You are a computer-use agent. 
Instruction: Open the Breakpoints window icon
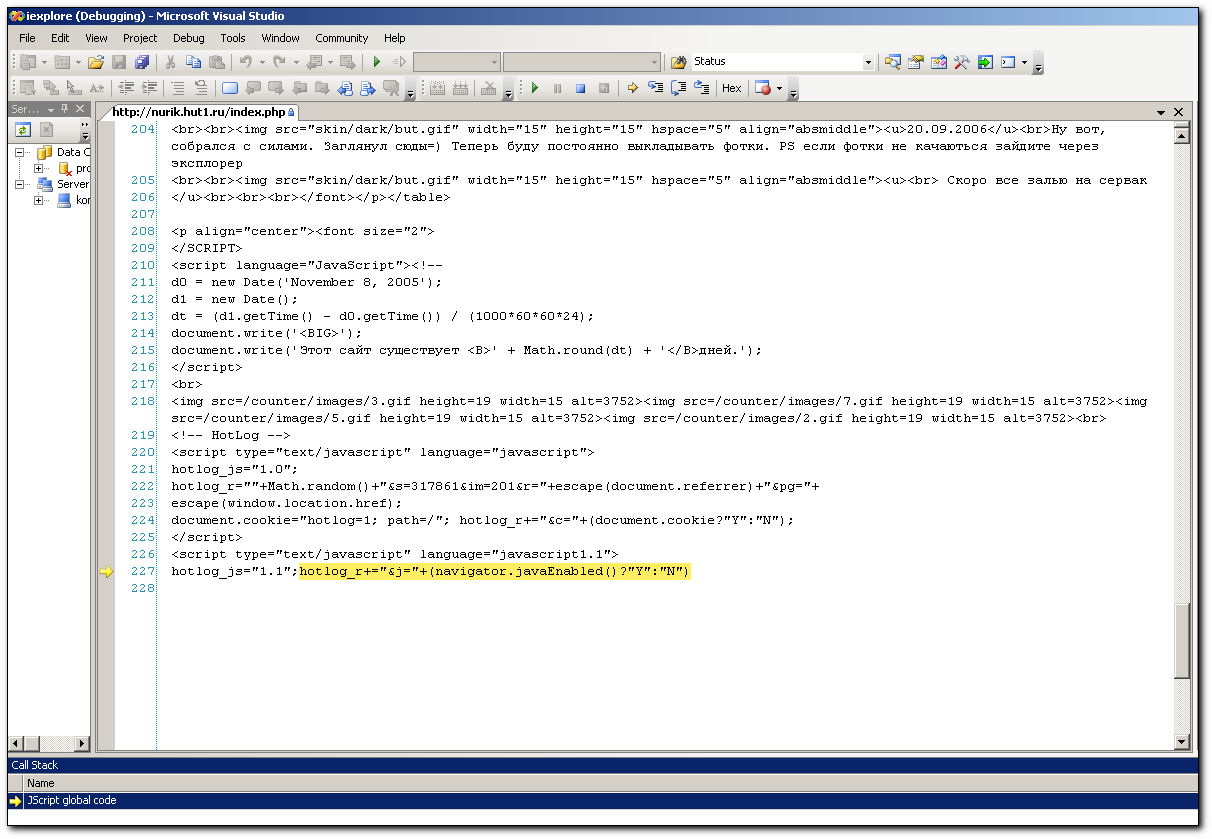pos(763,88)
